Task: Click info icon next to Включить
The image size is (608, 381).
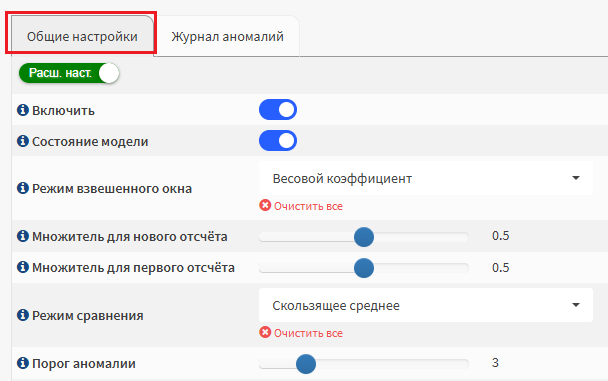Action: coord(23,110)
